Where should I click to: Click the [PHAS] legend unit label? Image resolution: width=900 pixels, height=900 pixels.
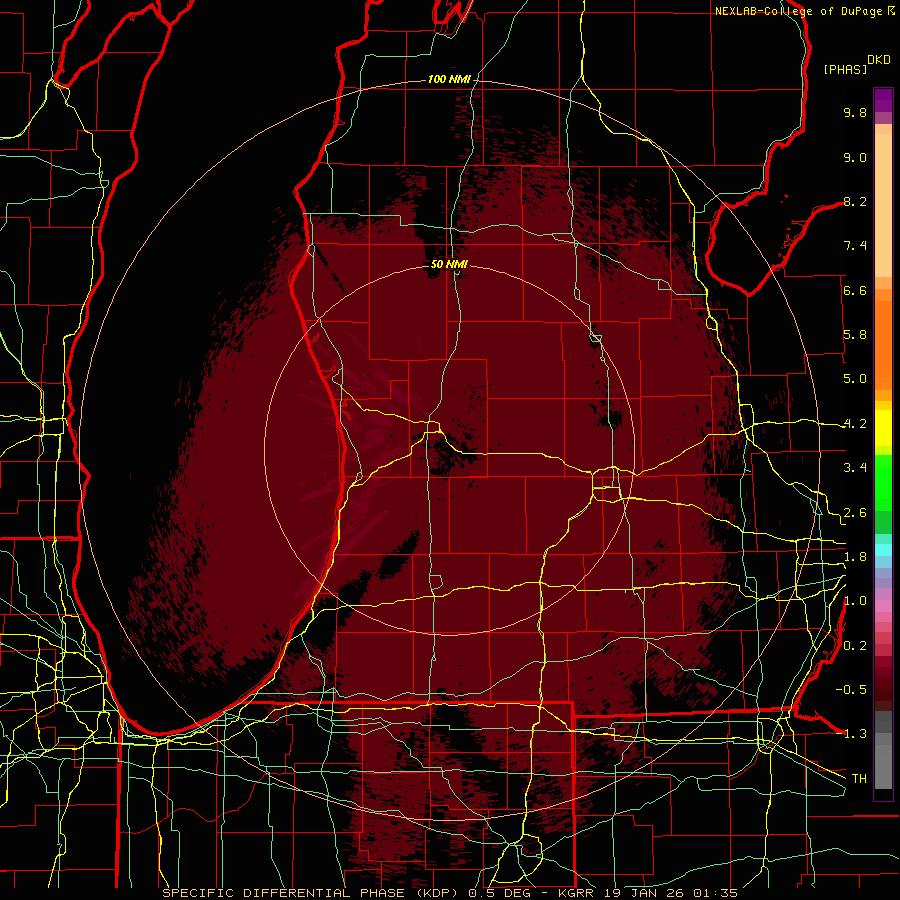[845, 69]
